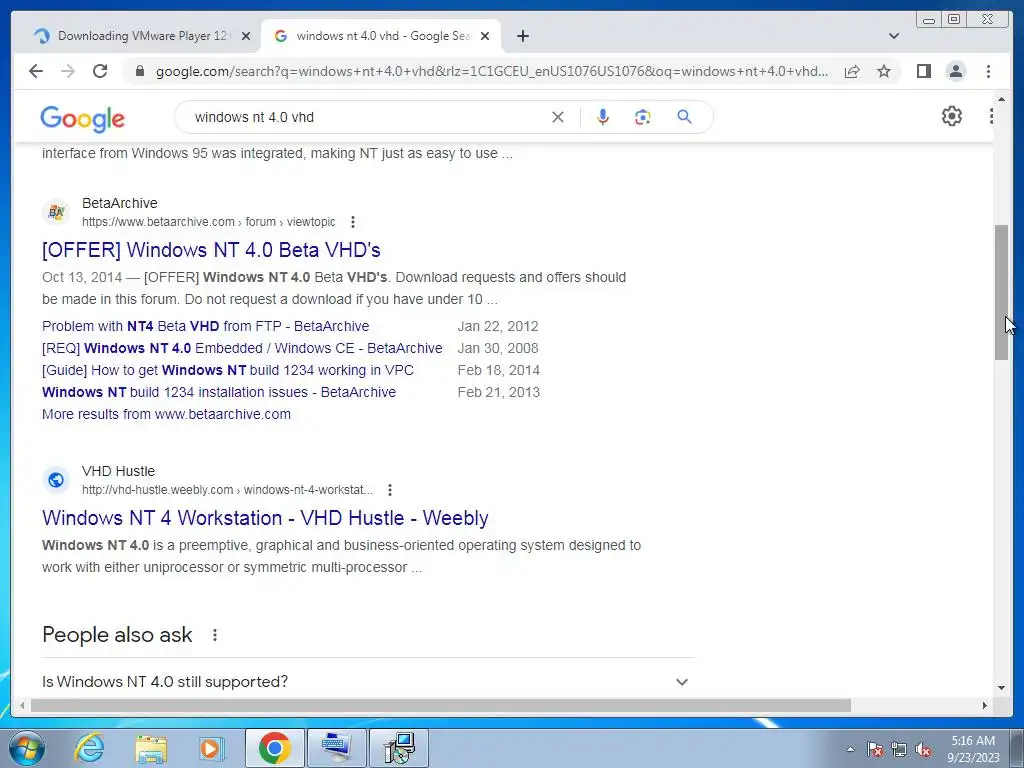The height and width of the screenshot is (768, 1024).
Task: Go to Google homepage via logo
Action: pyautogui.click(x=82, y=119)
